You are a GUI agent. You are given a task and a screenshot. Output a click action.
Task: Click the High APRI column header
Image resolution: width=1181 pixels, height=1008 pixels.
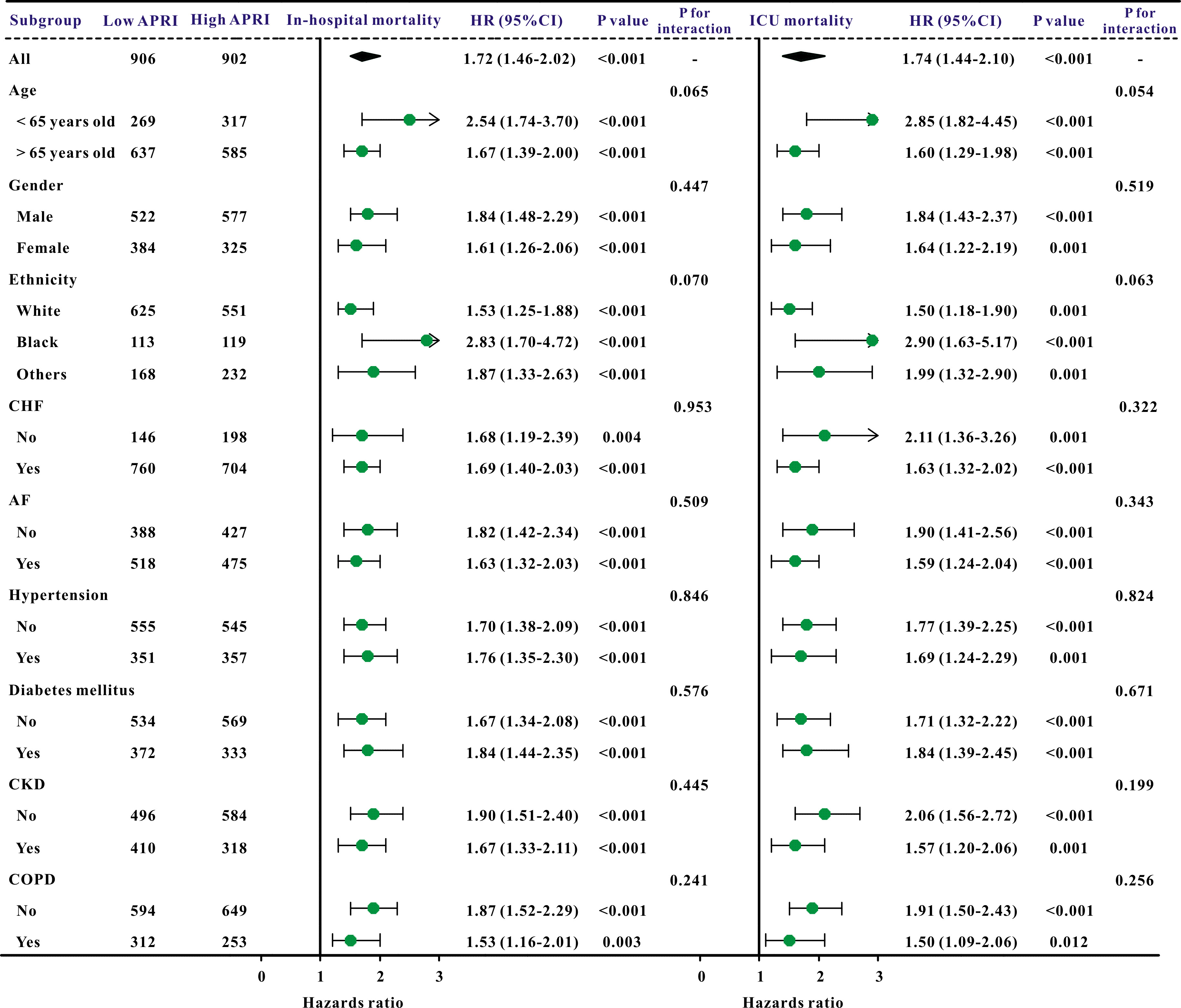coord(230,20)
